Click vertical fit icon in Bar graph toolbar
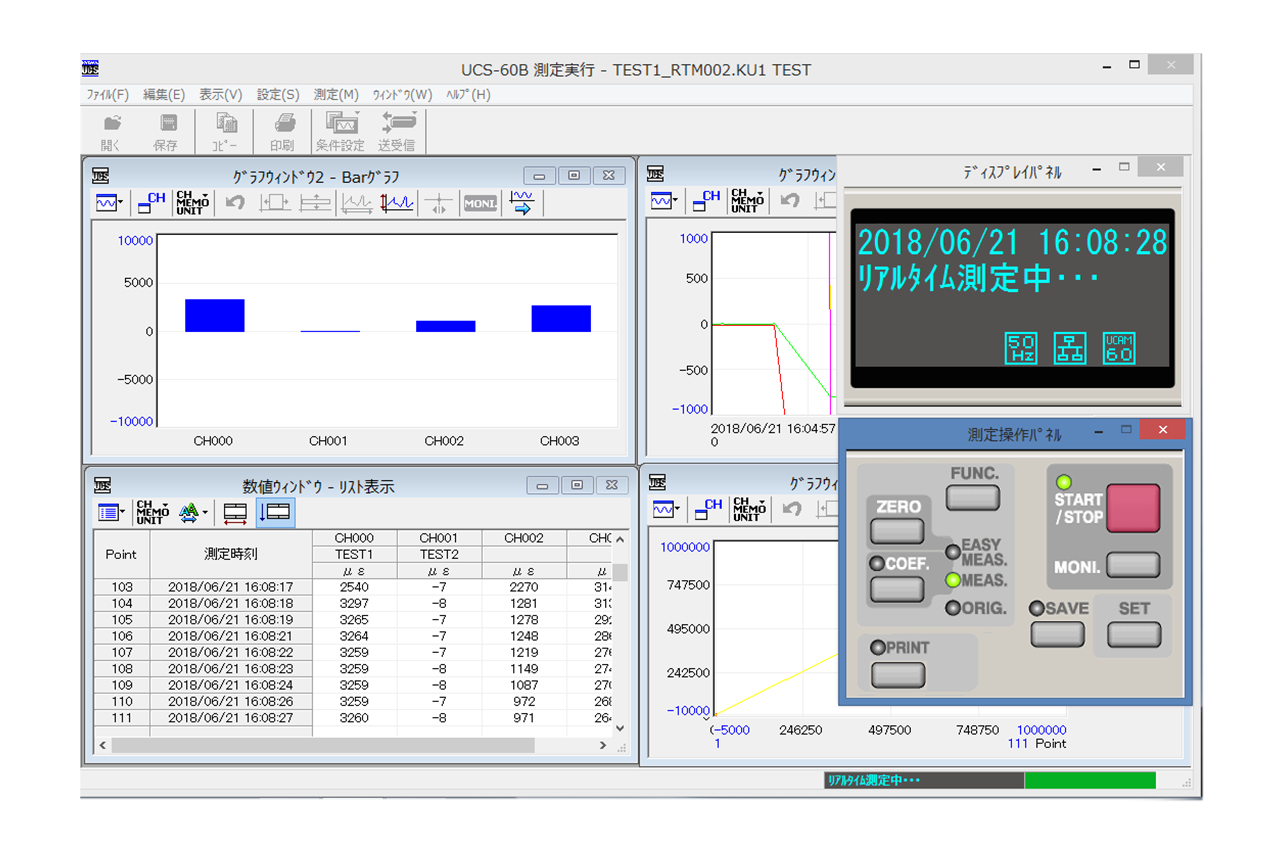Image resolution: width=1284 pixels, height=856 pixels. (315, 203)
